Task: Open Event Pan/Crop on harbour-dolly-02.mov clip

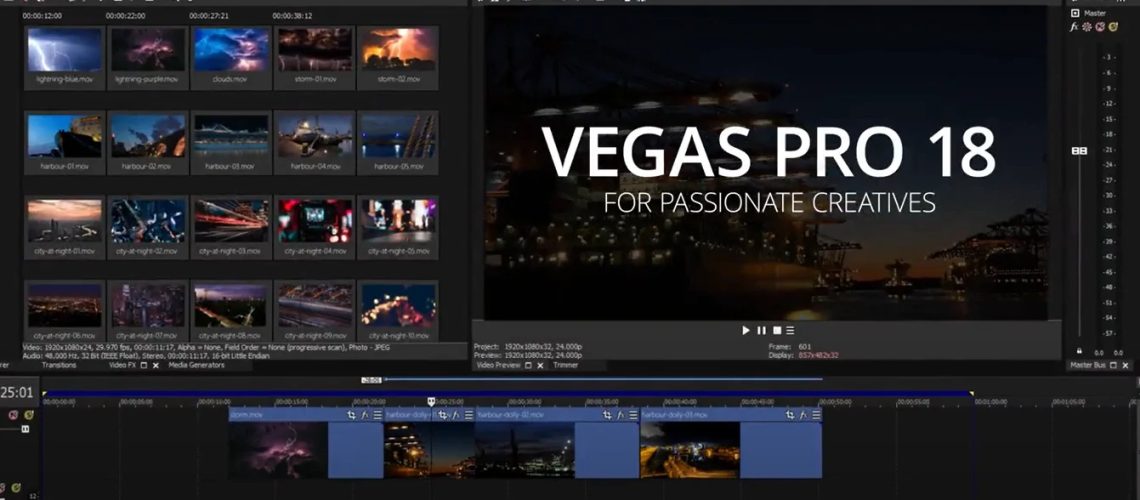Action: (x=608, y=415)
